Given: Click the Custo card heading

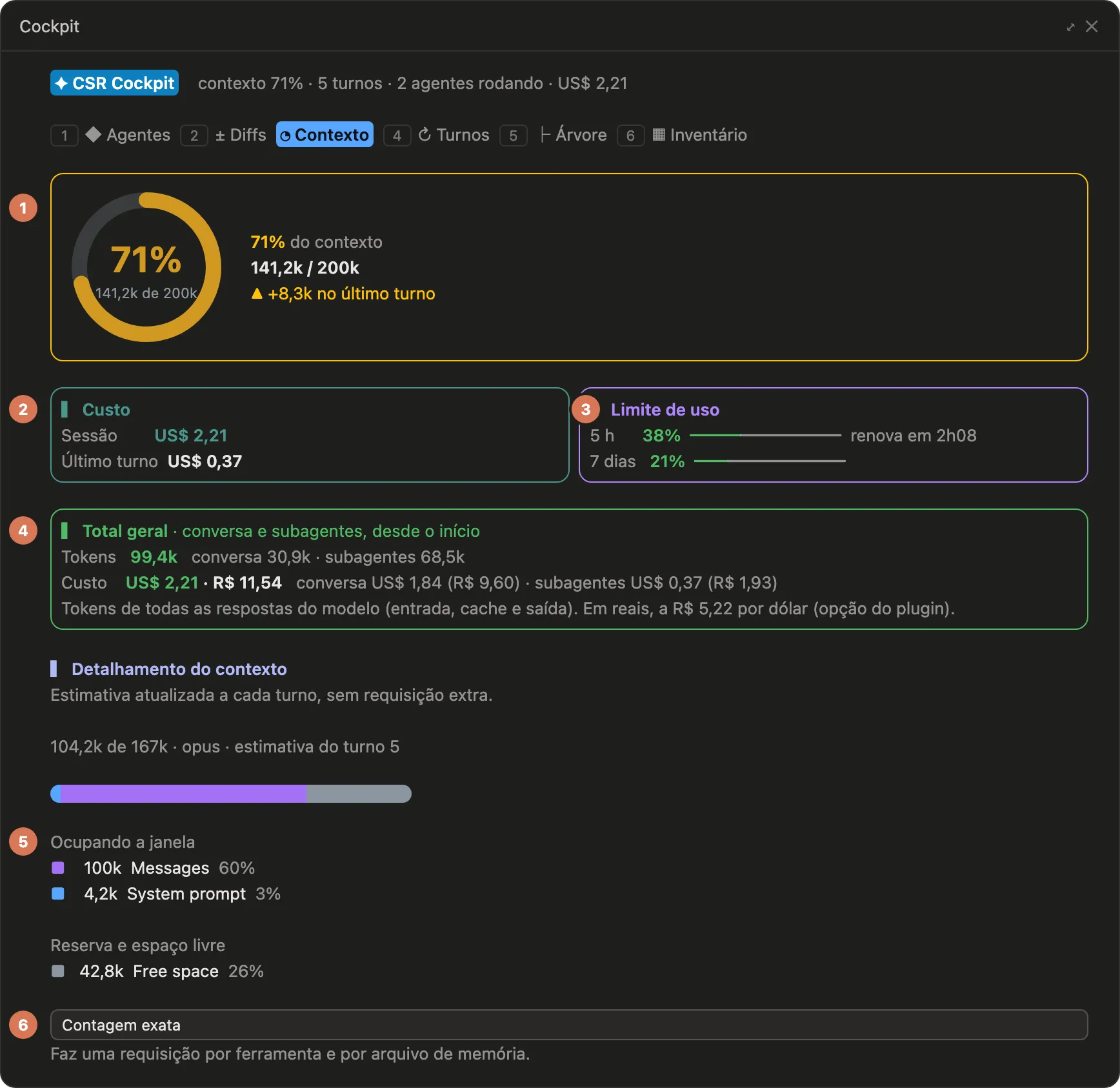Looking at the screenshot, I should click(106, 410).
